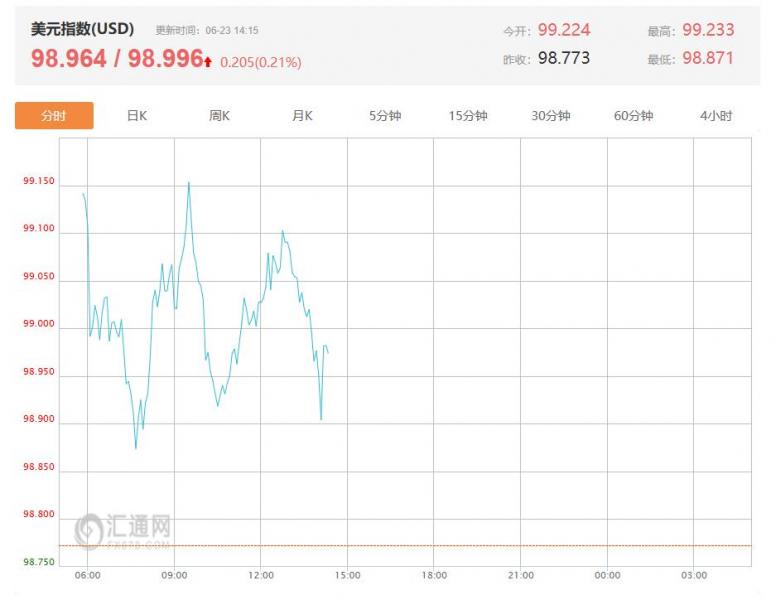The height and width of the screenshot is (600, 776).
Task: Click the 今开 value 99.224
Action: 564,30
